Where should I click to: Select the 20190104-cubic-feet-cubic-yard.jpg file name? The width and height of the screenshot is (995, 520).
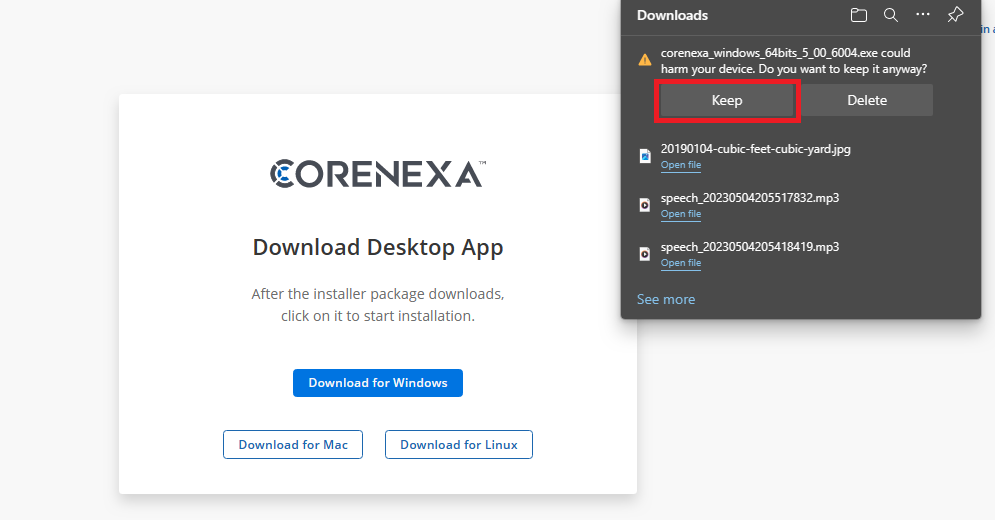pos(755,149)
